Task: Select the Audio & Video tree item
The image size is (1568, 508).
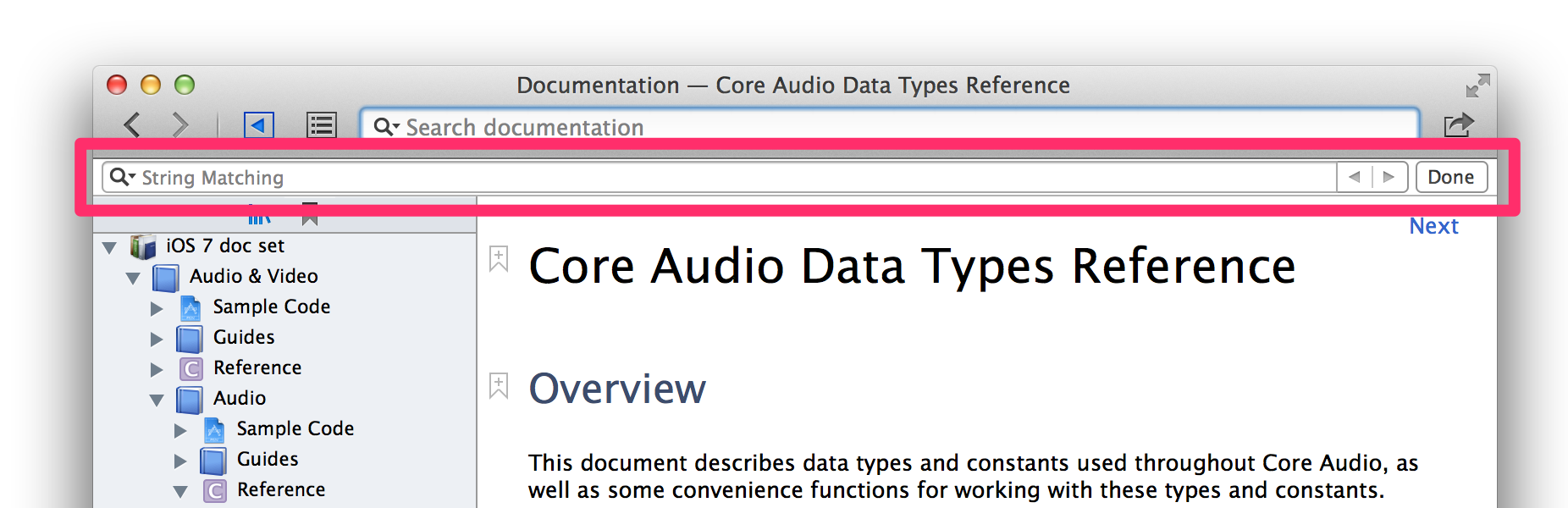Action: [253, 276]
